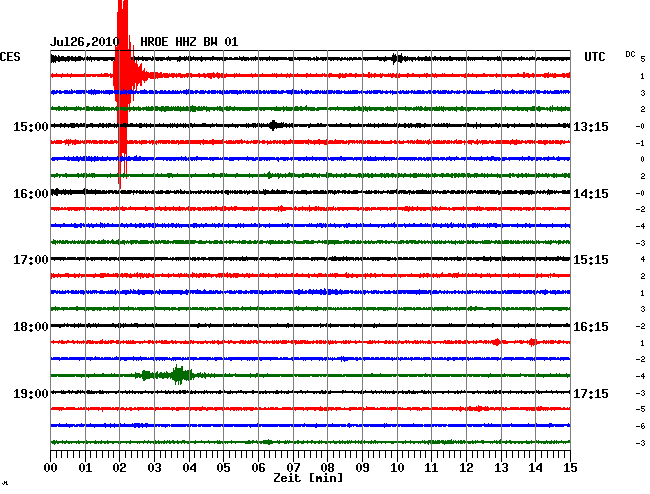Click minute tick label 10
This screenshot has width=650, height=494.
397,468
